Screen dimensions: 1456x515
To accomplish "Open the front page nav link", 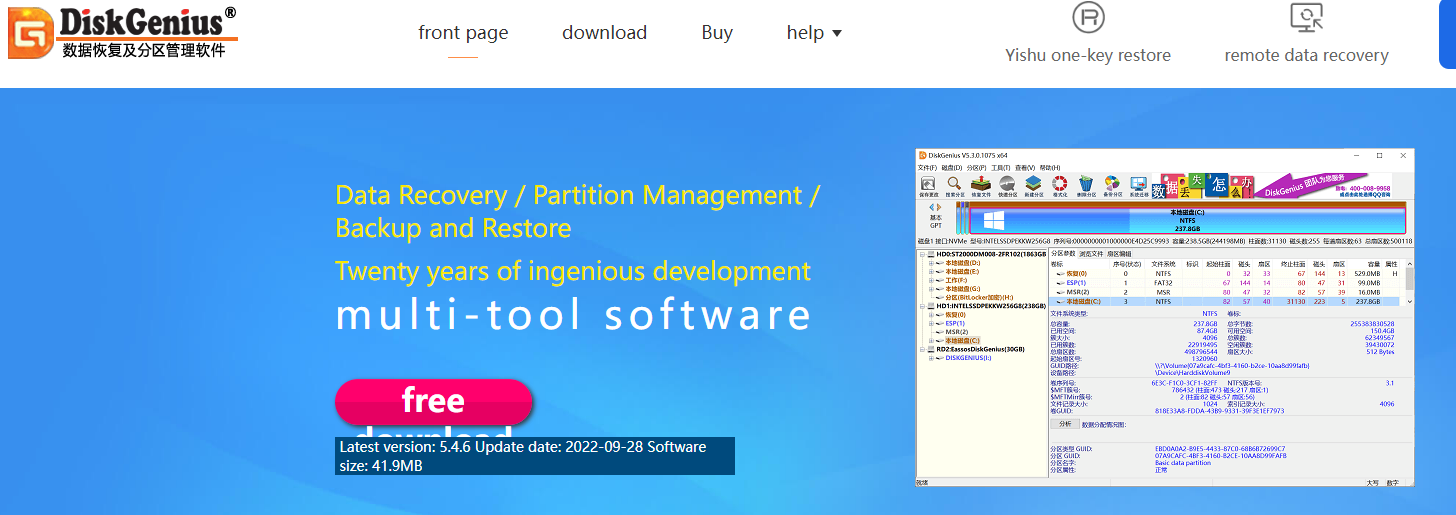I will click(463, 32).
